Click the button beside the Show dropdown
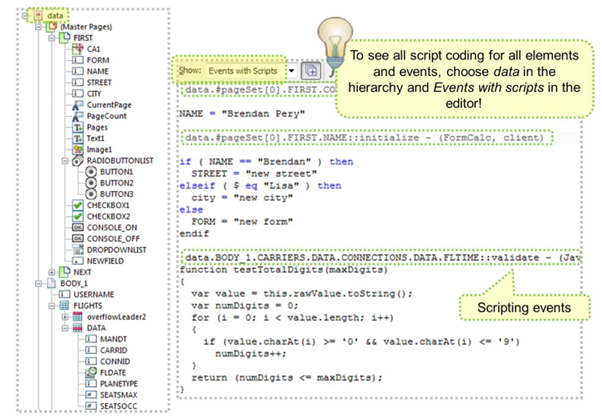The image size is (602, 419). [310, 72]
